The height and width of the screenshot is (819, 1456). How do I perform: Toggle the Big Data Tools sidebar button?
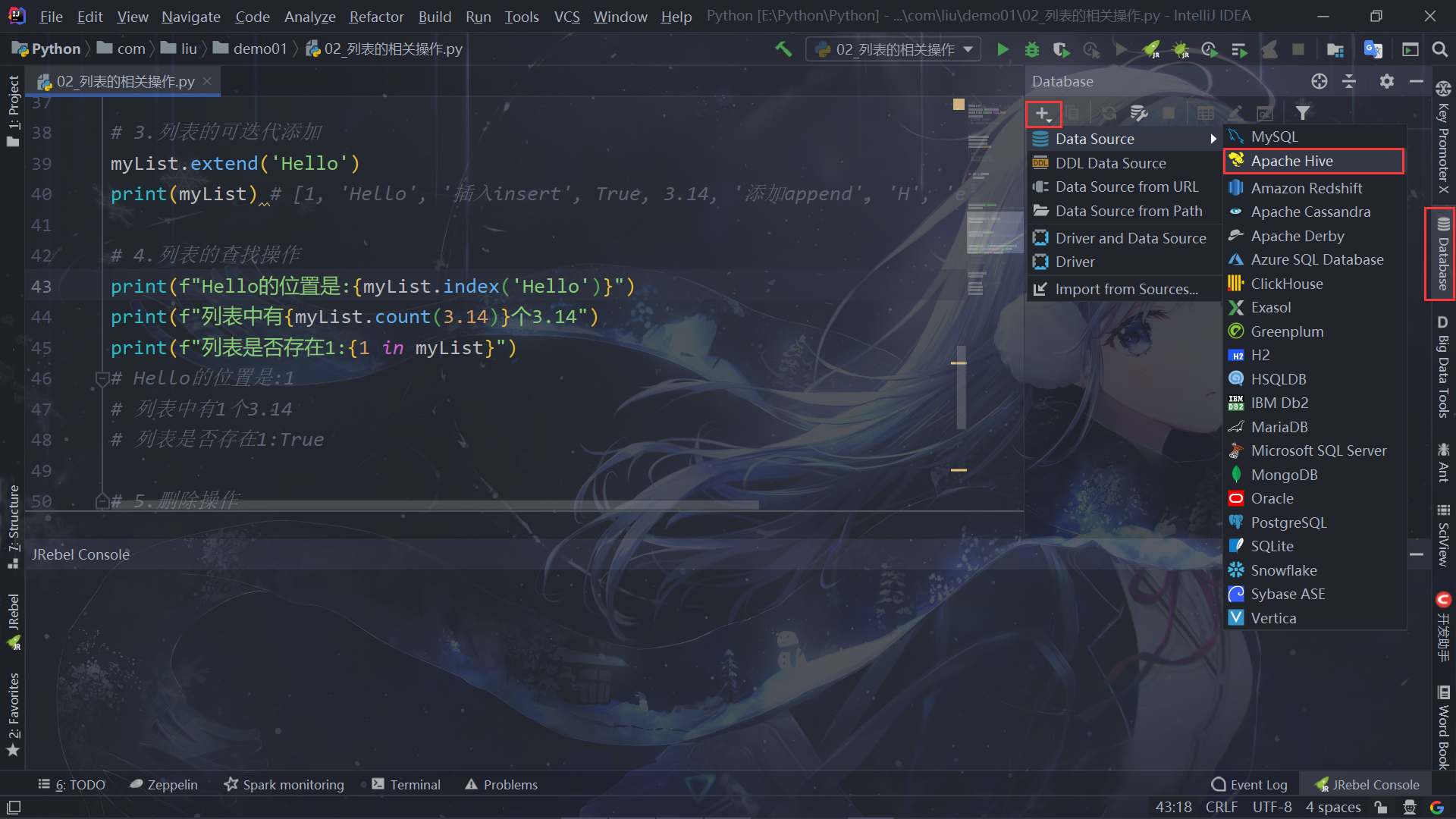(x=1442, y=366)
